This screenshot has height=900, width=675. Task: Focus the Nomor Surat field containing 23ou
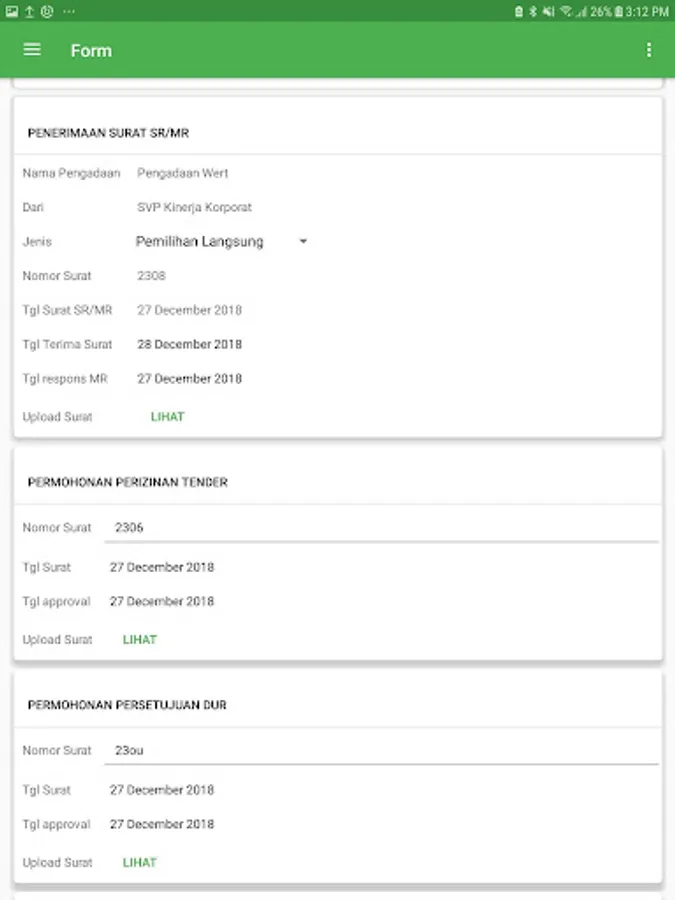point(380,750)
